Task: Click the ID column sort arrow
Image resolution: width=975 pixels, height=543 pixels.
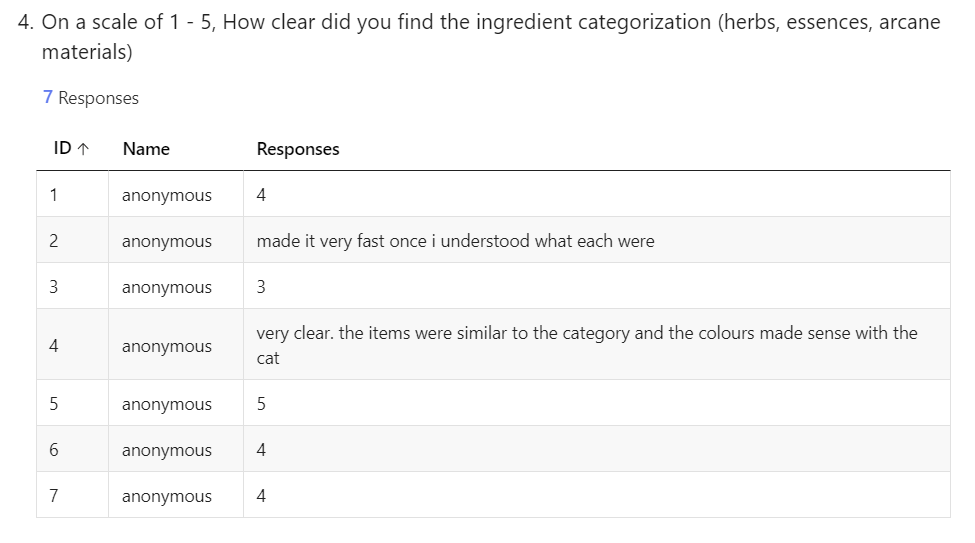Action: tap(84, 149)
